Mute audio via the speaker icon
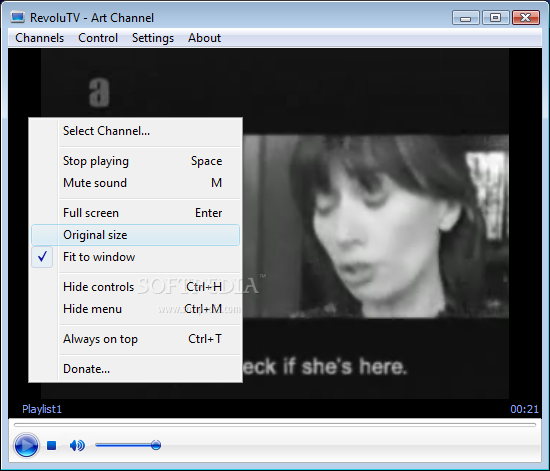Viewport: 550px width, 471px height. (x=77, y=445)
